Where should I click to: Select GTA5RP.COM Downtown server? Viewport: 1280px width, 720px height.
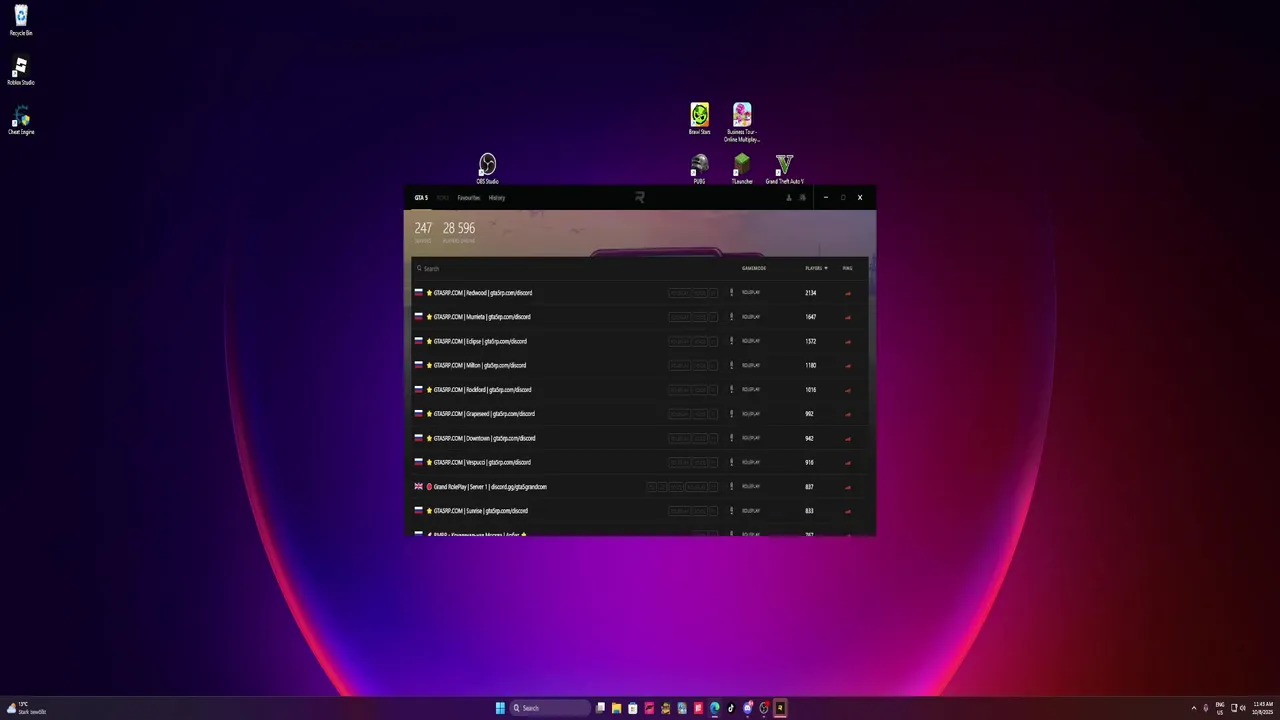click(640, 438)
